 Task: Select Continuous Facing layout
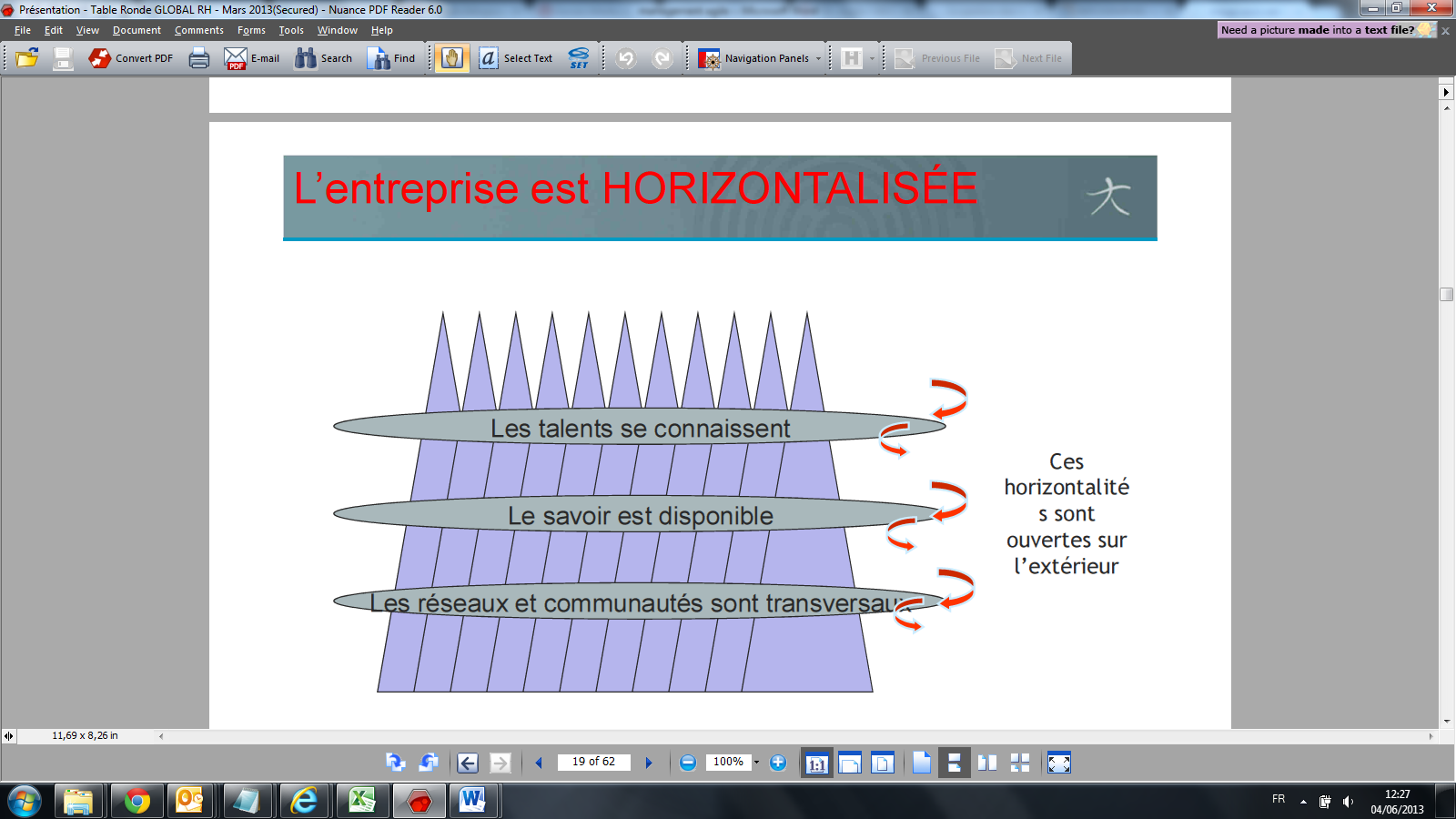point(1020,763)
